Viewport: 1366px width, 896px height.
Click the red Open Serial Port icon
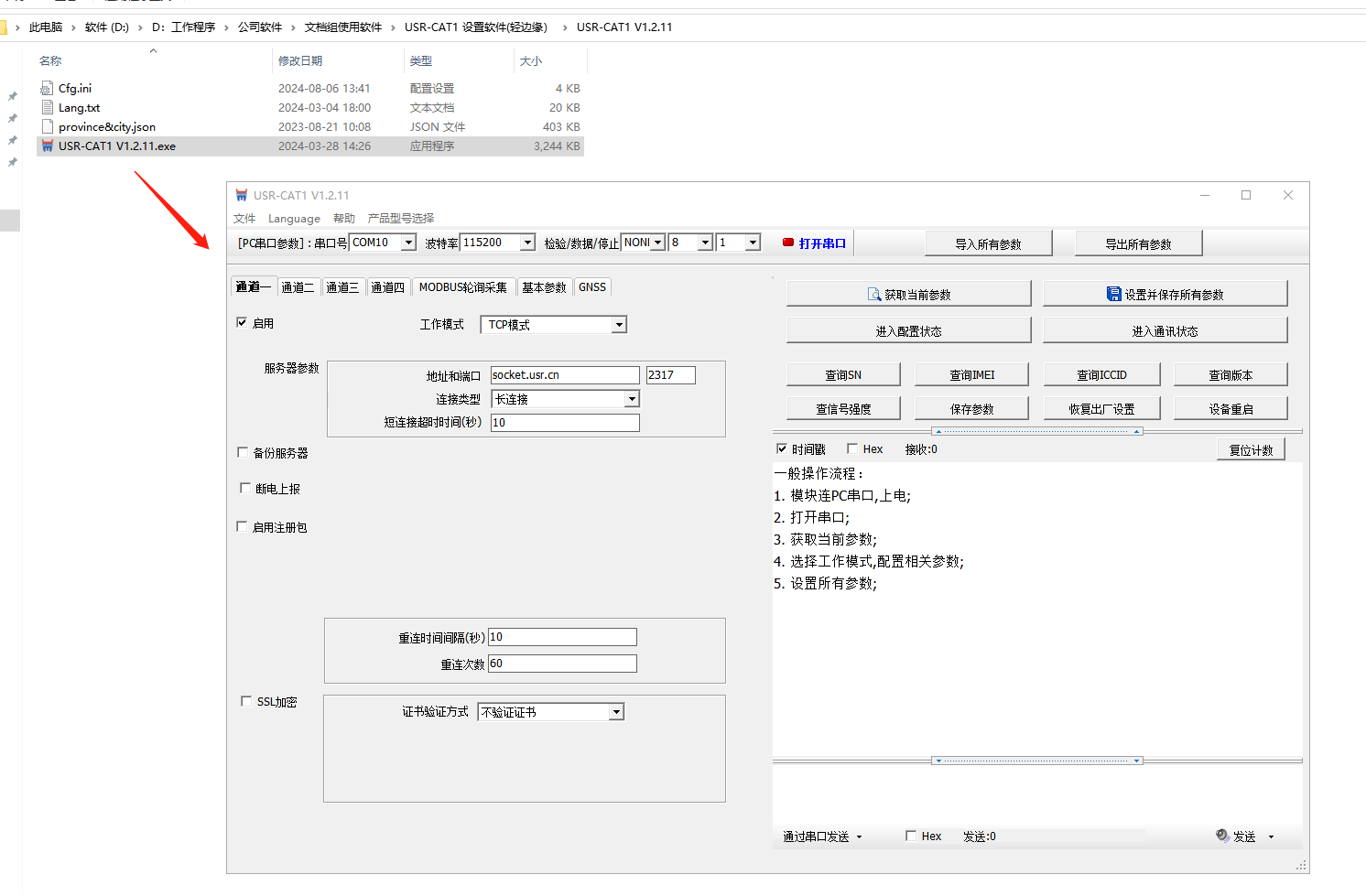tap(787, 243)
